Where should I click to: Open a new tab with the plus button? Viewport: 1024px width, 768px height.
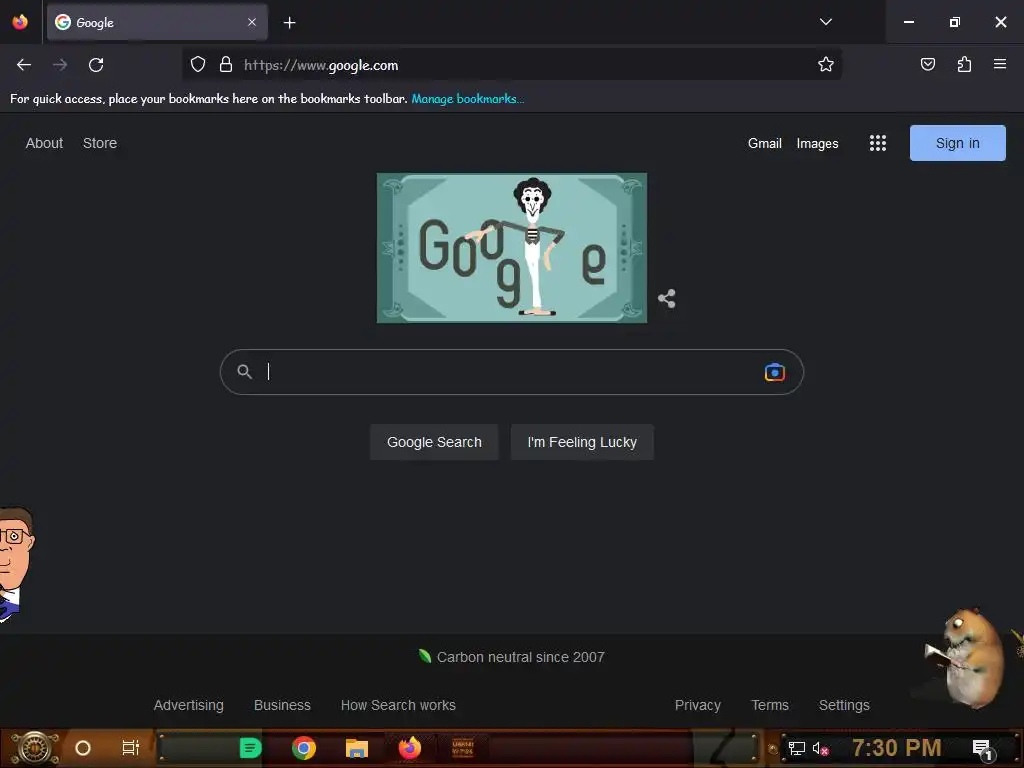click(x=289, y=23)
